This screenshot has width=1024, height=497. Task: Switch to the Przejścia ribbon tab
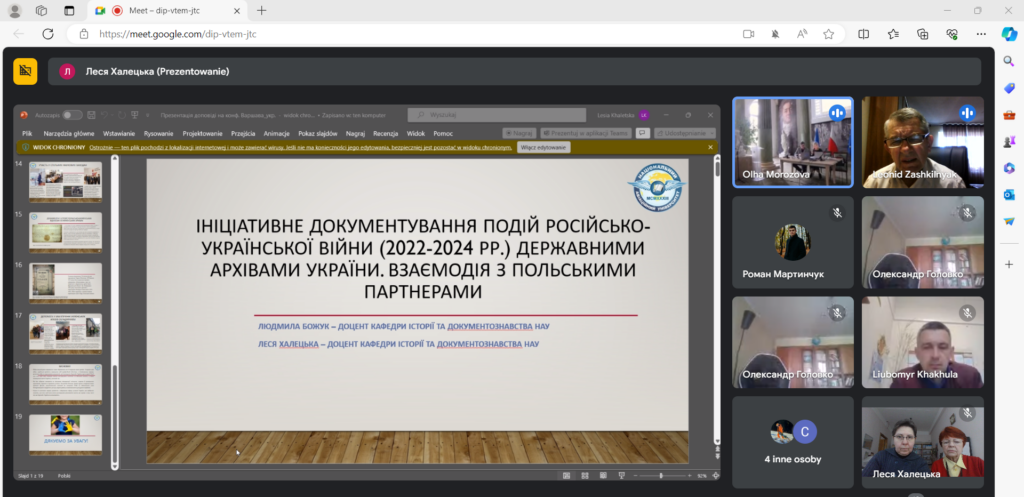[243, 132]
